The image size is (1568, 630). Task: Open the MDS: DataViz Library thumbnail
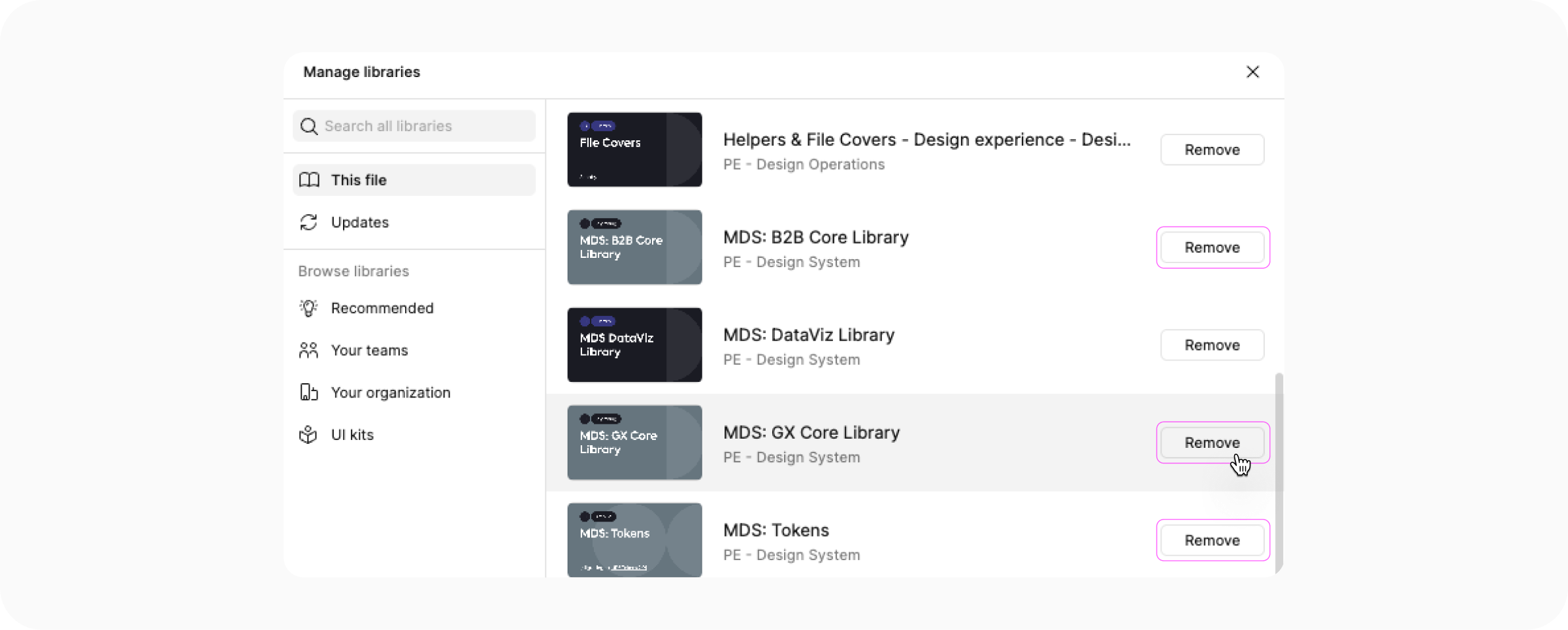[x=634, y=345]
